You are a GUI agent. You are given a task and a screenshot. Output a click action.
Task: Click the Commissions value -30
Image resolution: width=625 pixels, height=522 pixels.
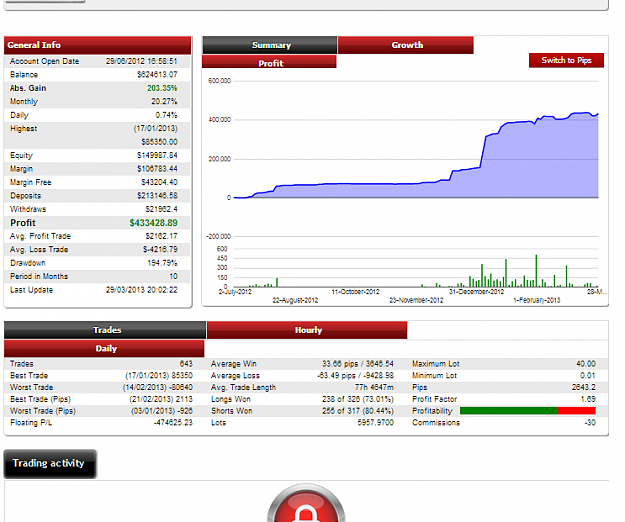(590, 423)
